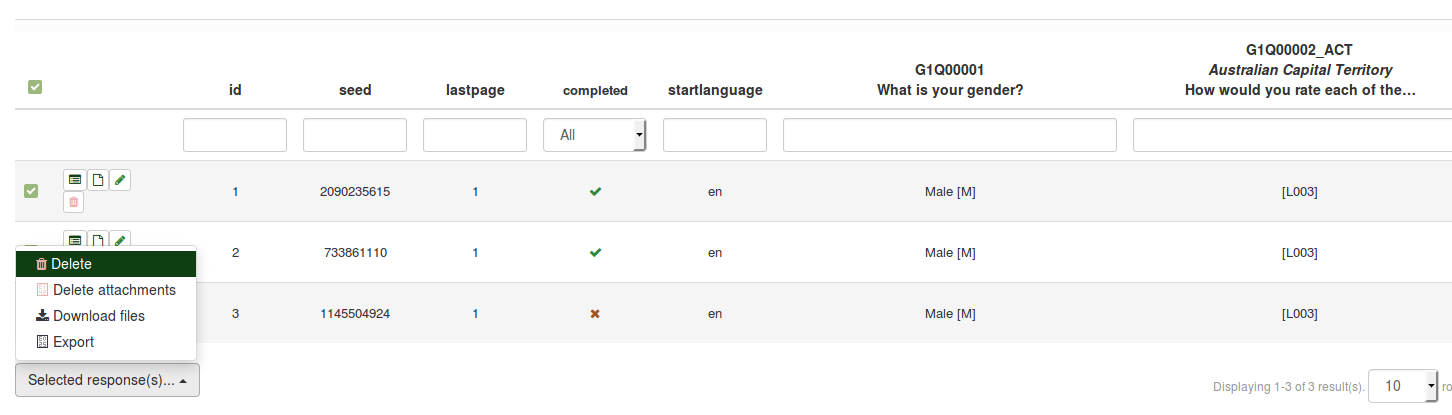Open the Selected response(s) dropdown
Screen dimensions: 1452x415
[108, 380]
